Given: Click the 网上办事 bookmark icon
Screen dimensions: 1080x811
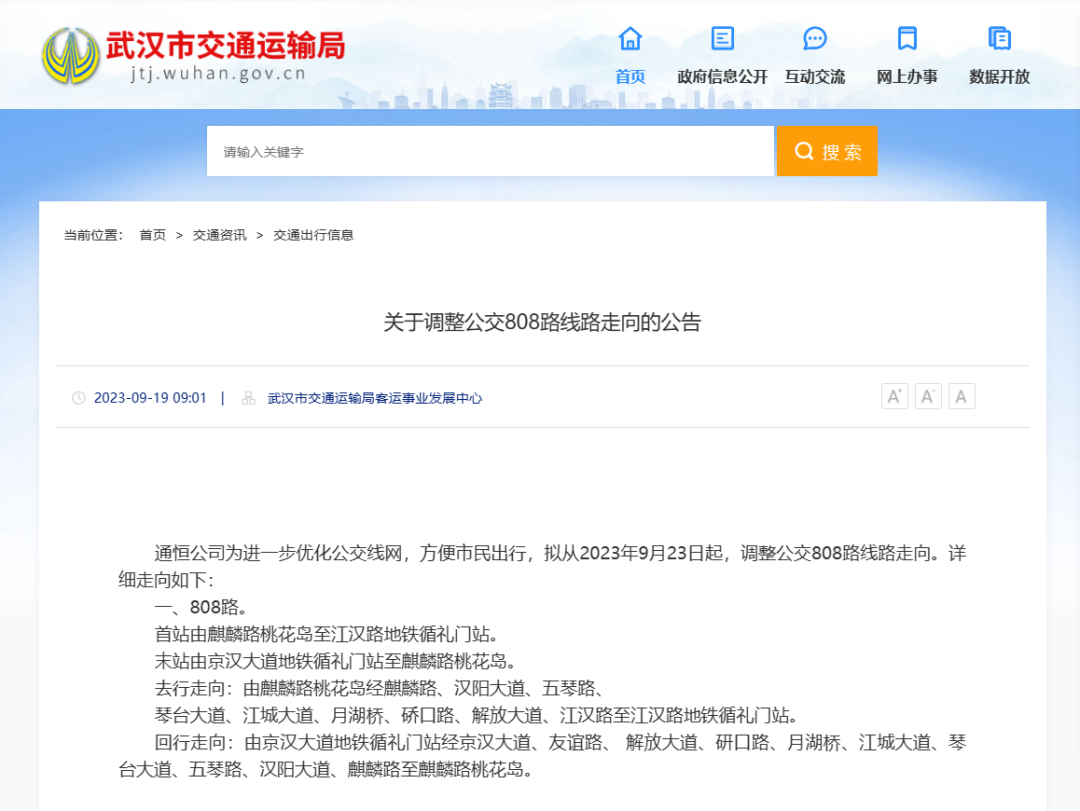Looking at the screenshot, I should pos(907,39).
